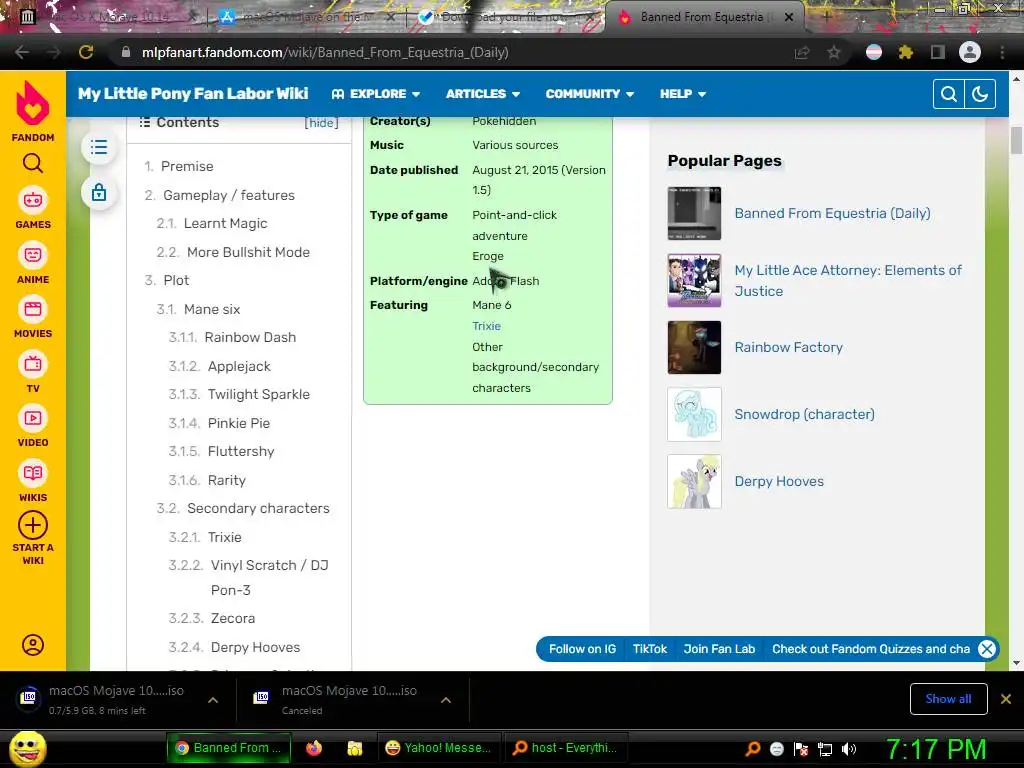Click the Fandom flame logo
The width and height of the screenshot is (1024, 768).
click(33, 103)
